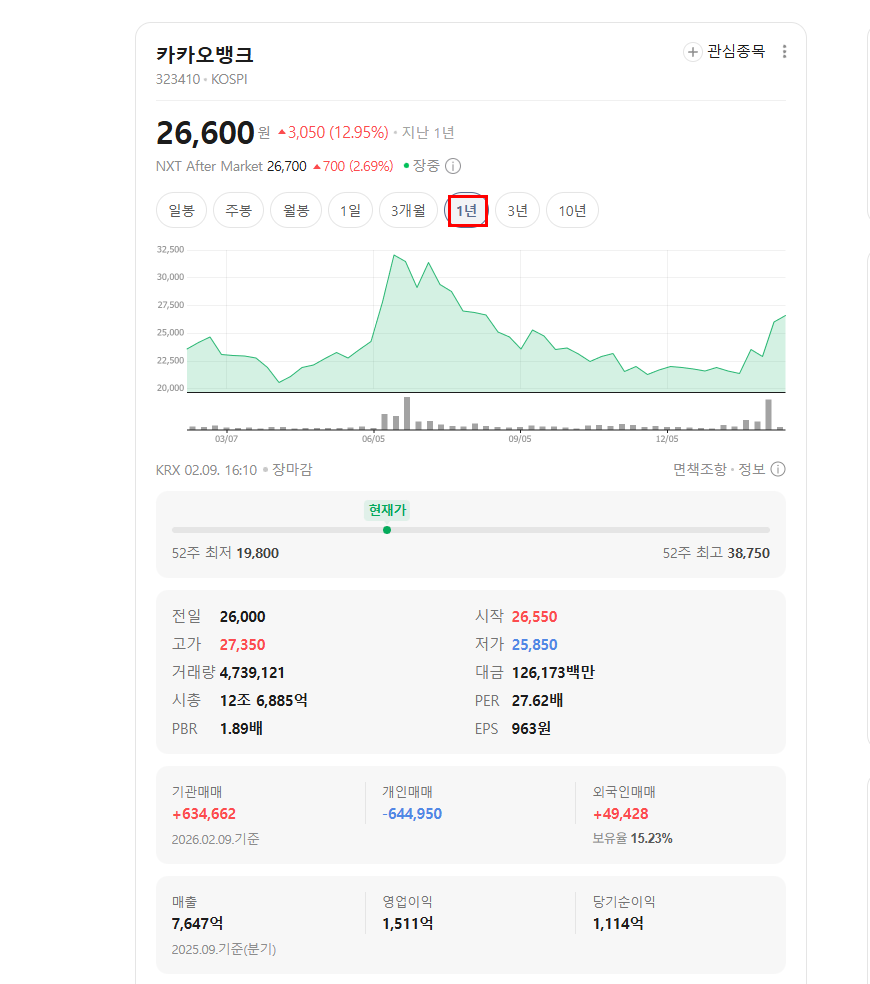Switch chart to 1일 period
870x984 pixels.
coord(350,210)
